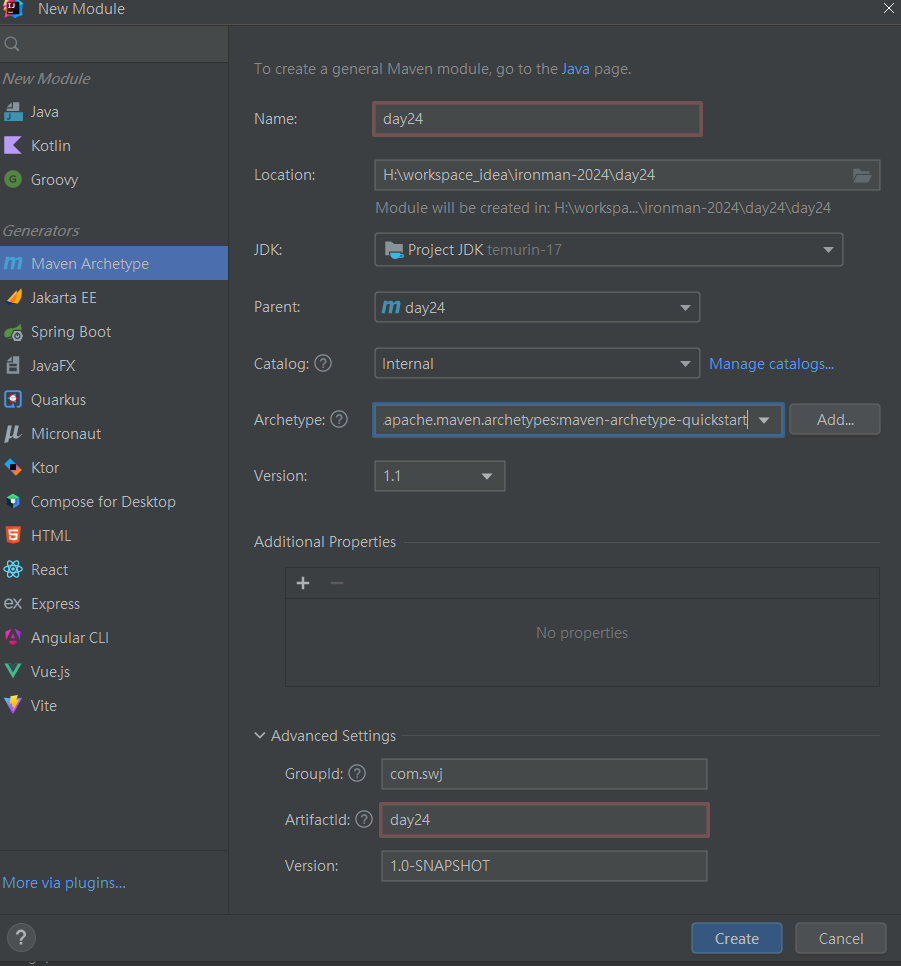Choose the Angular CLI icon

[13, 637]
